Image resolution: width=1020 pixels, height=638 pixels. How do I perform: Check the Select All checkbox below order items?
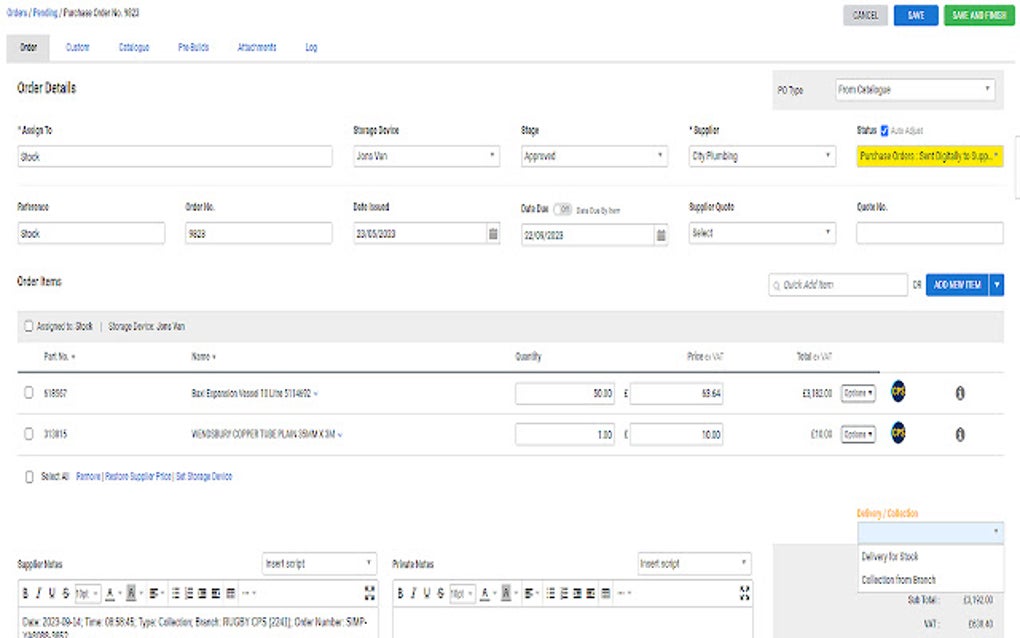28,476
